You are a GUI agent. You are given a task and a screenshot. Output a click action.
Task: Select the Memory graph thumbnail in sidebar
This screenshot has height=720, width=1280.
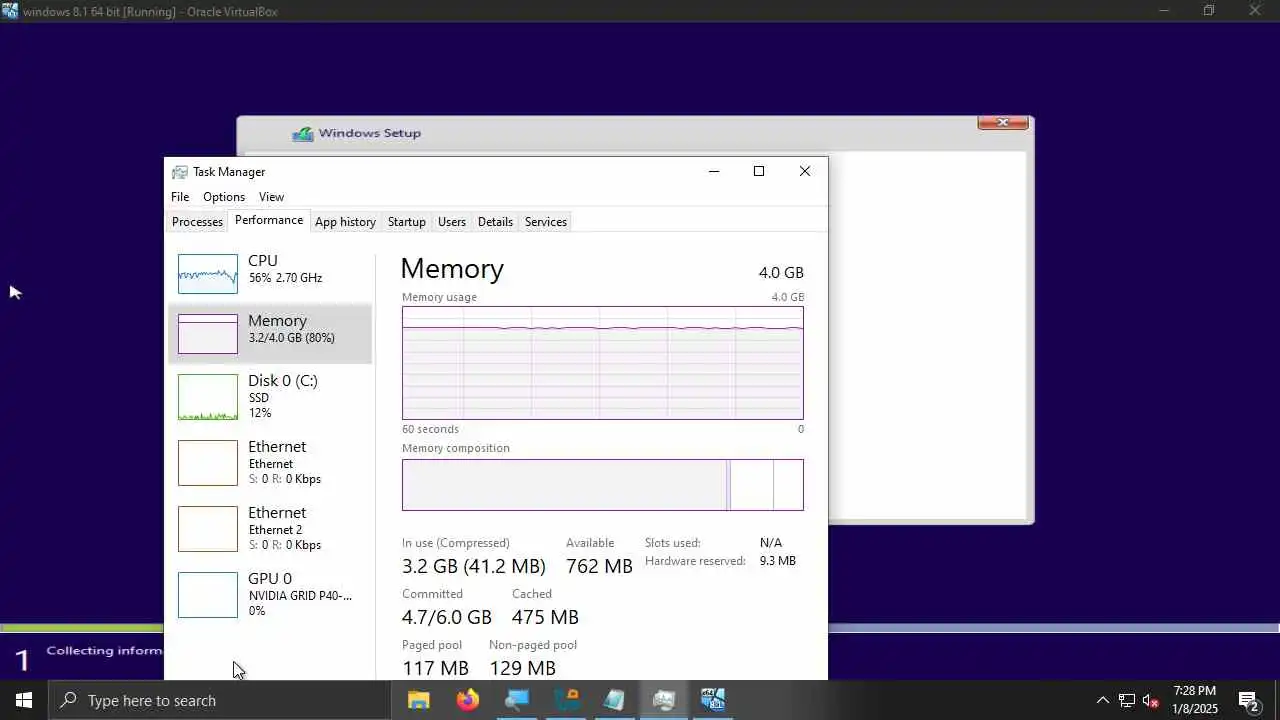tap(208, 334)
